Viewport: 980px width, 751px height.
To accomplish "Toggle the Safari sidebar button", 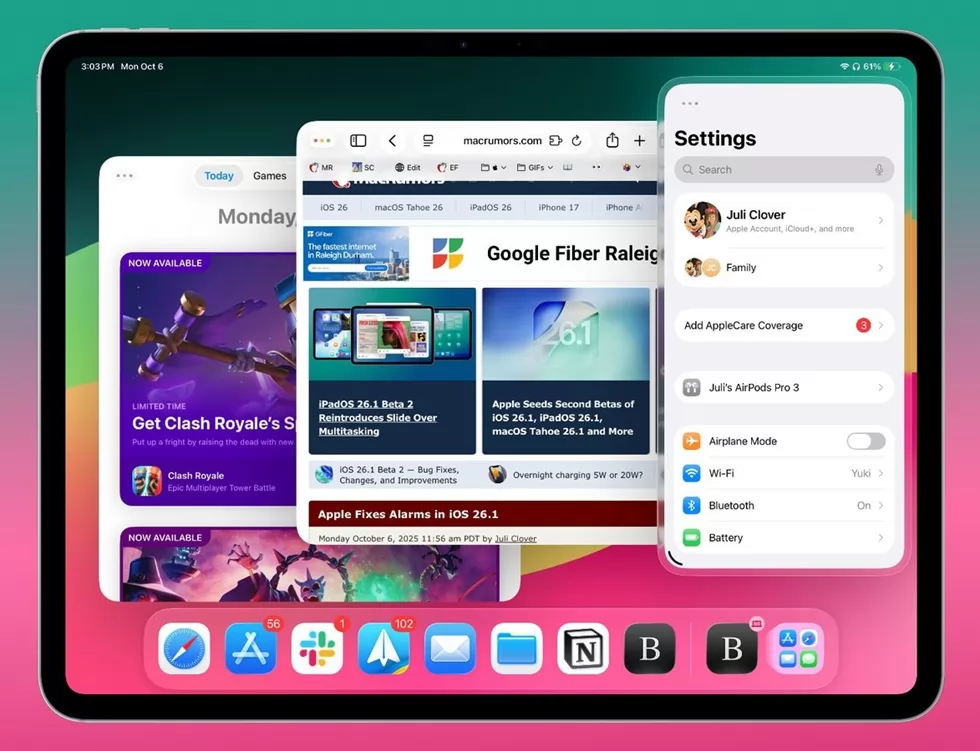I will tap(358, 141).
